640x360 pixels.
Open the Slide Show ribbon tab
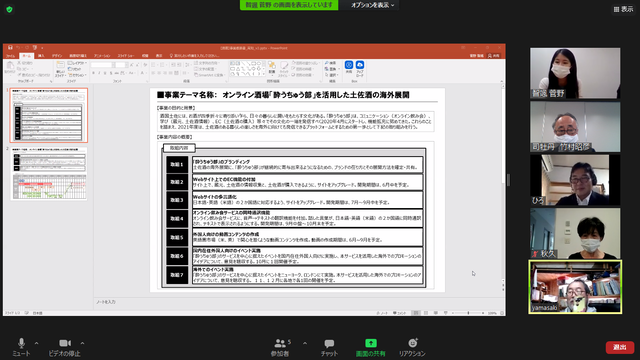[x=126, y=56]
